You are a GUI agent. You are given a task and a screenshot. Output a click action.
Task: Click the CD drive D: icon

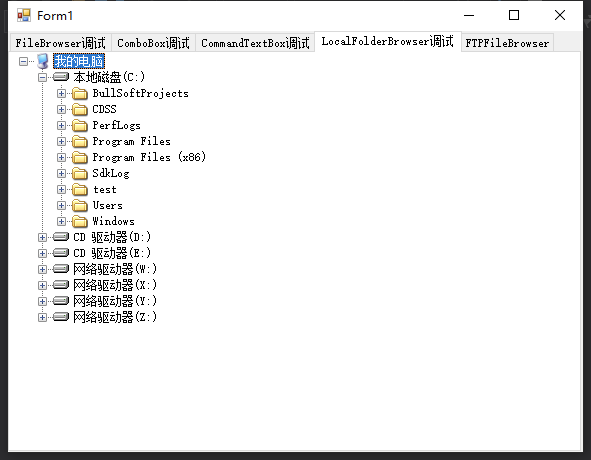(x=61, y=237)
